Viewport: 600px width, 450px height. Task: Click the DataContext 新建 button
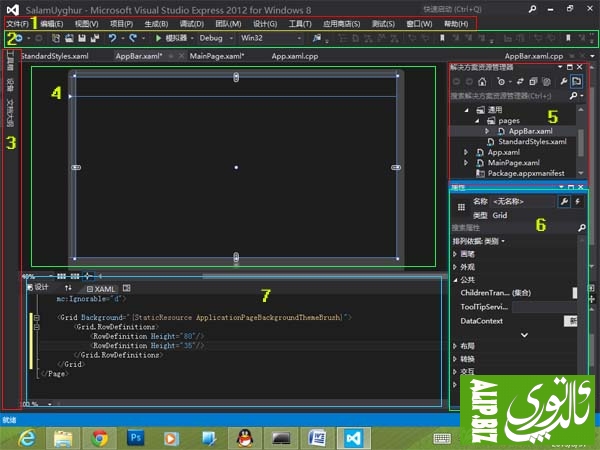(571, 321)
